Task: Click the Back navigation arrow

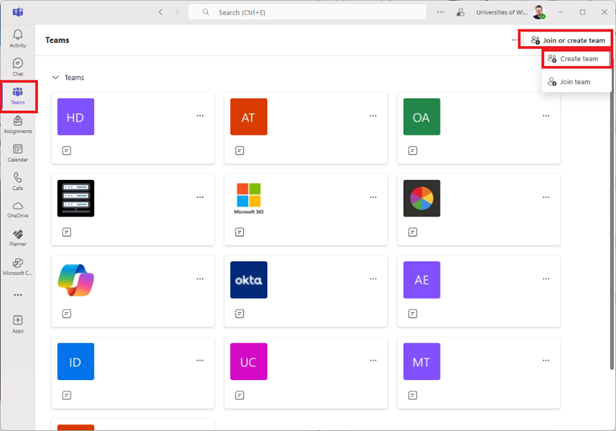Action: [x=160, y=12]
